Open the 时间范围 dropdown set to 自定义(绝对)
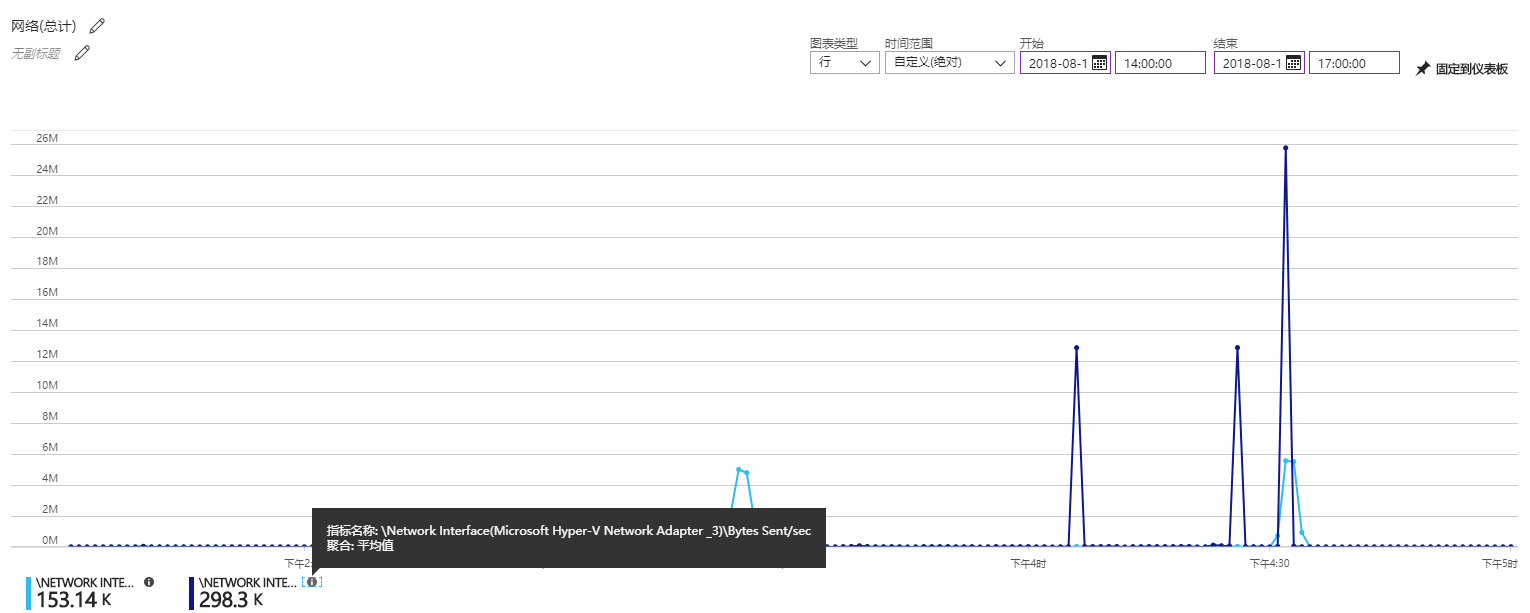Viewport: 1530px width, 613px height. [x=949, y=63]
